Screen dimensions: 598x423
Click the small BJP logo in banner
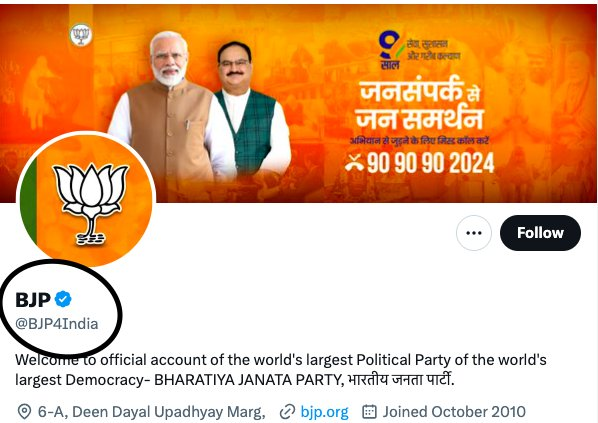[x=81, y=35]
